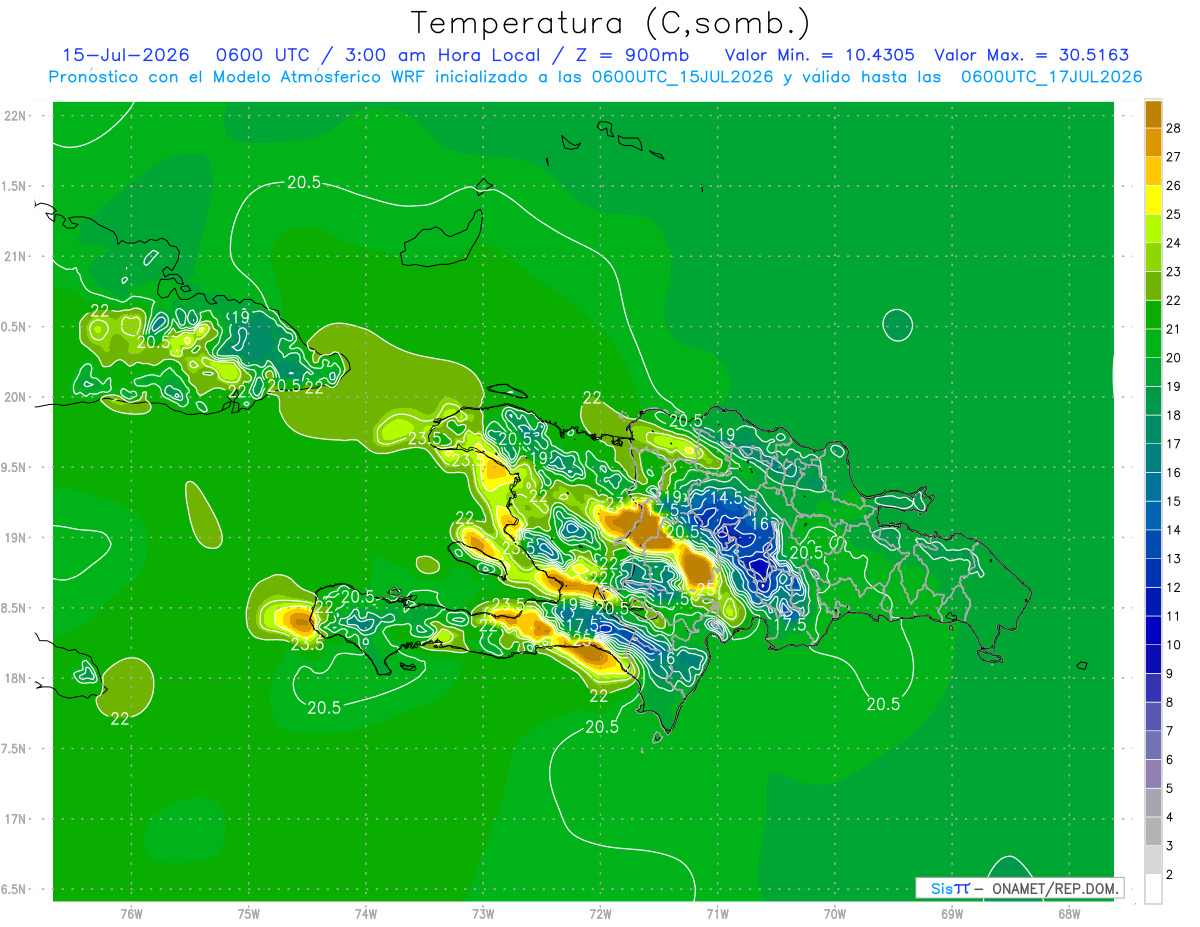The height and width of the screenshot is (927, 1200).
Task: Click the '20N' latitude axis label
Action: 14,397
